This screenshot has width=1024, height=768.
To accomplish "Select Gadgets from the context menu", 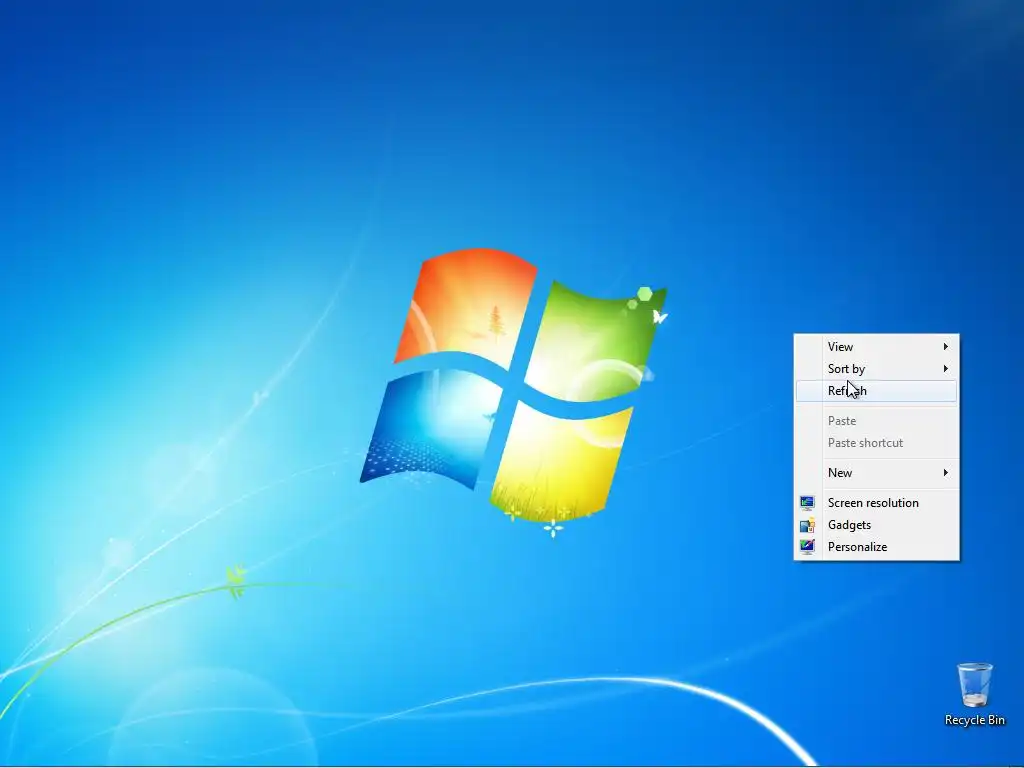I will 876,525.
